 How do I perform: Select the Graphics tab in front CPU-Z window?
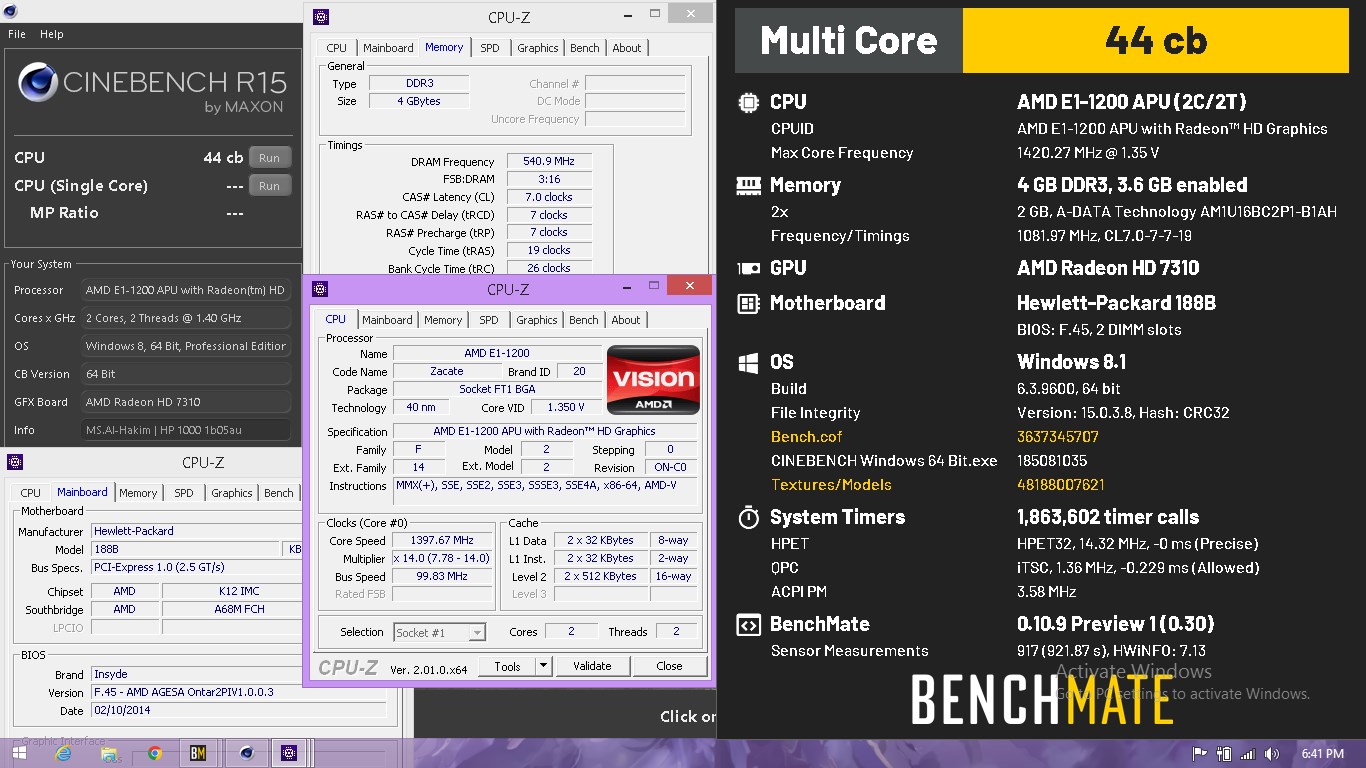(x=537, y=320)
